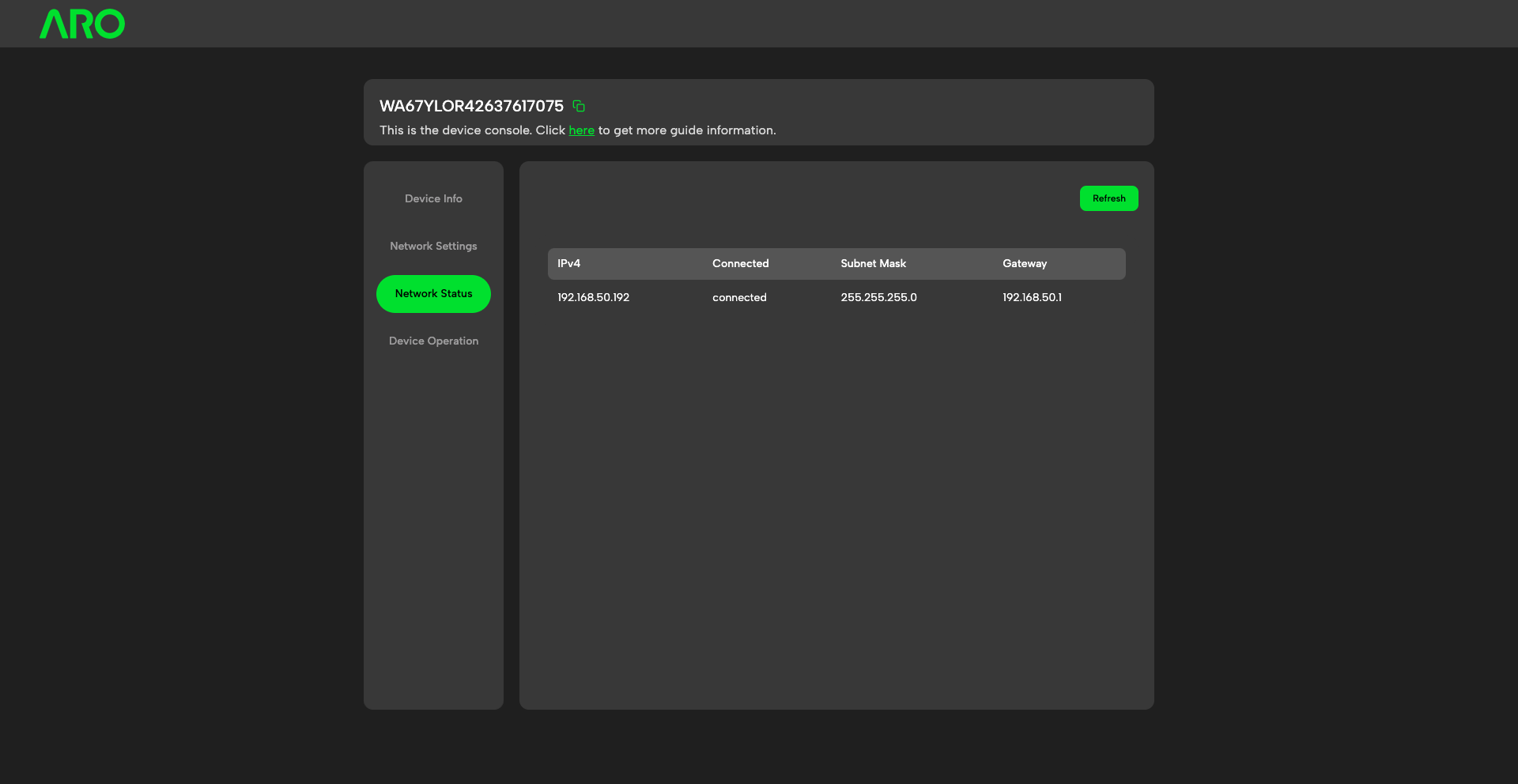Screen dimensions: 1518x784
Task: Open Device Info in the sidebar
Action: pyautogui.click(x=433, y=198)
